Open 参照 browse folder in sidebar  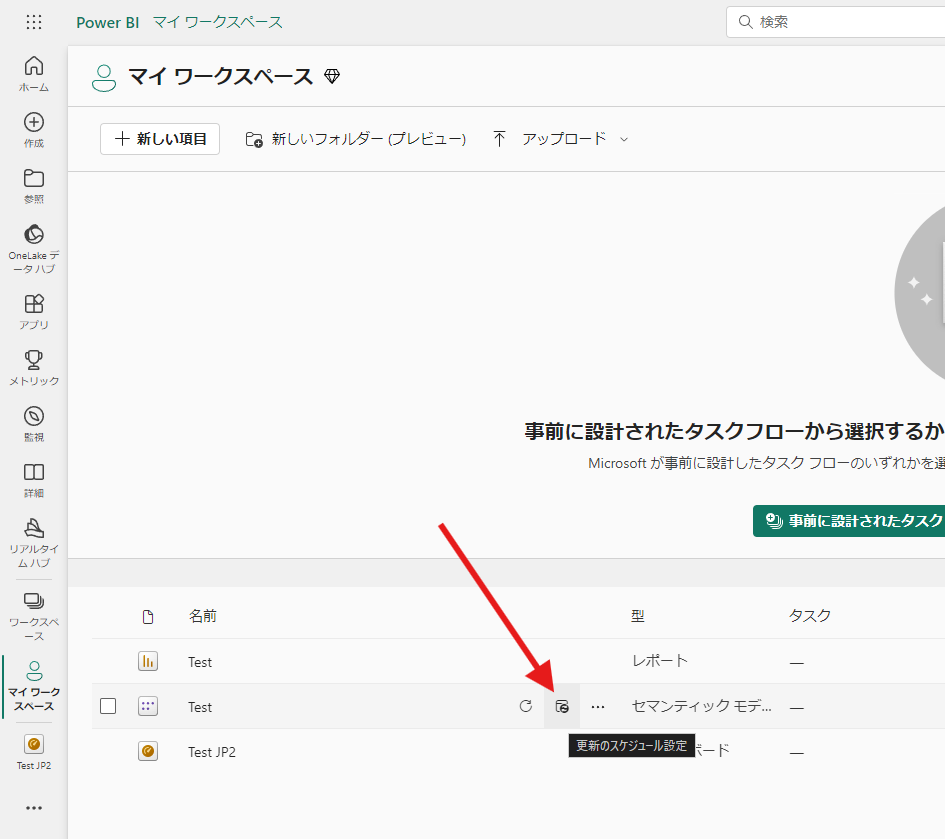pos(34,186)
